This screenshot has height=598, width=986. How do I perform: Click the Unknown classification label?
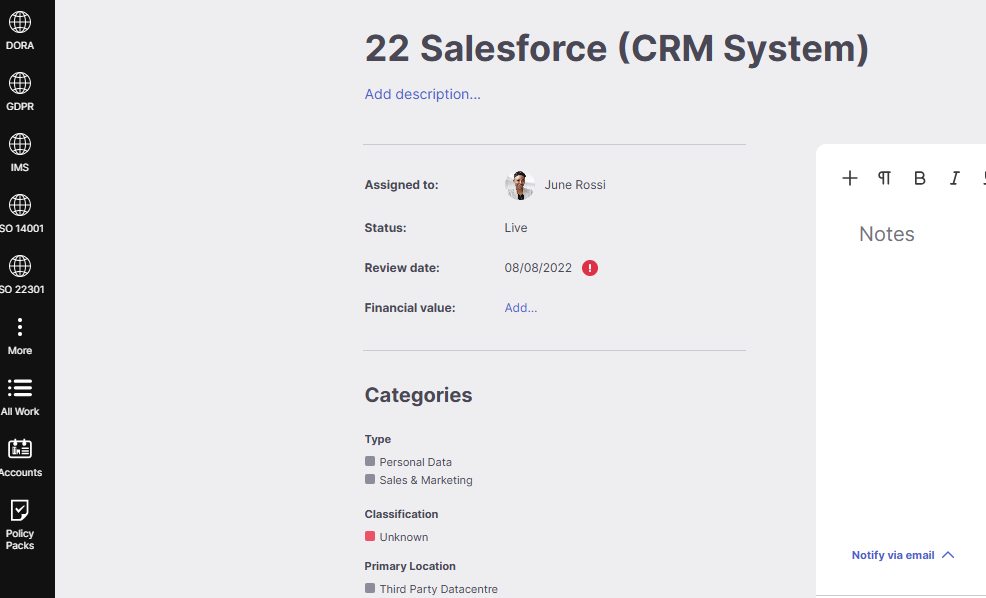pyautogui.click(x=404, y=537)
